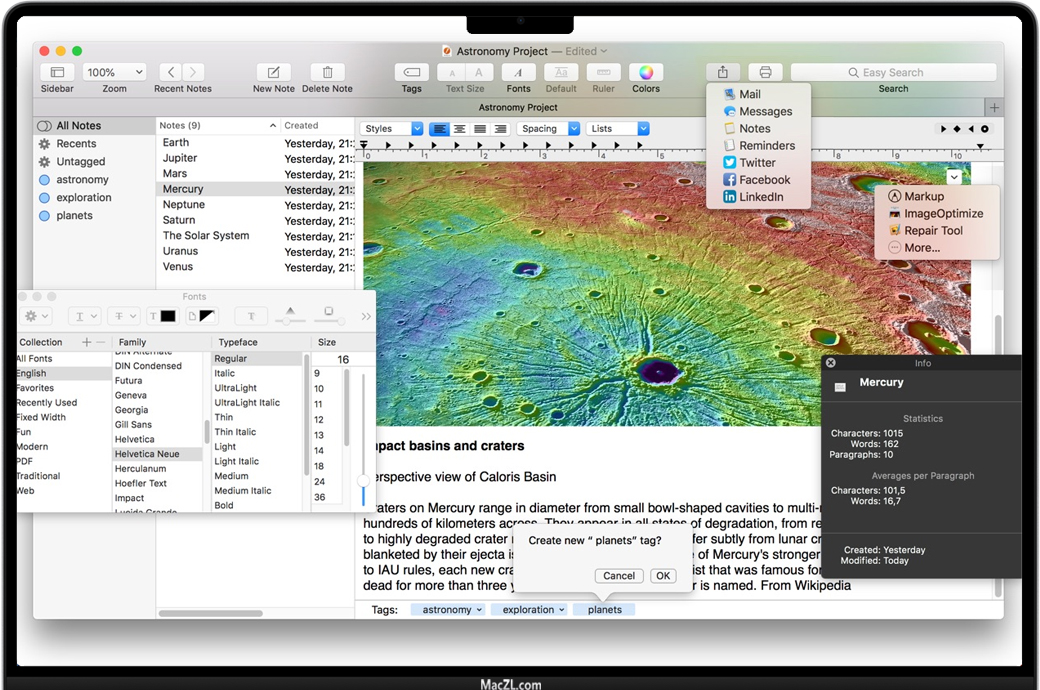Choose Twitter from the share menu
Viewport: 1040px width, 690px height.
click(x=757, y=163)
